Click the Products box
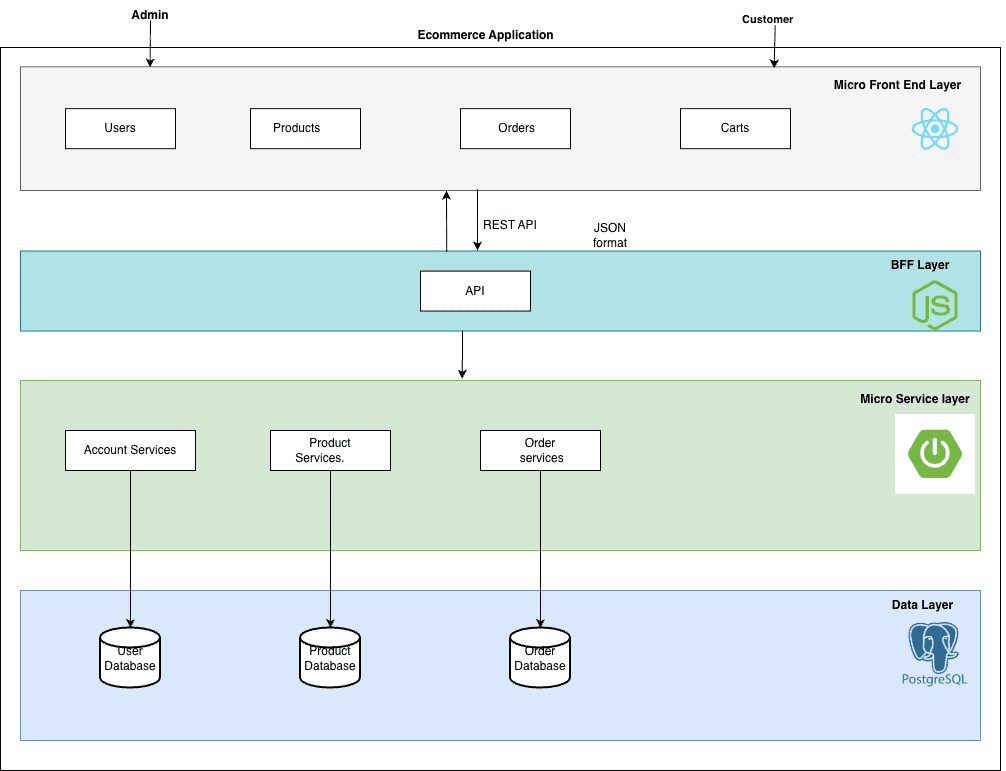The width and height of the screenshot is (1006, 771). pos(305,128)
